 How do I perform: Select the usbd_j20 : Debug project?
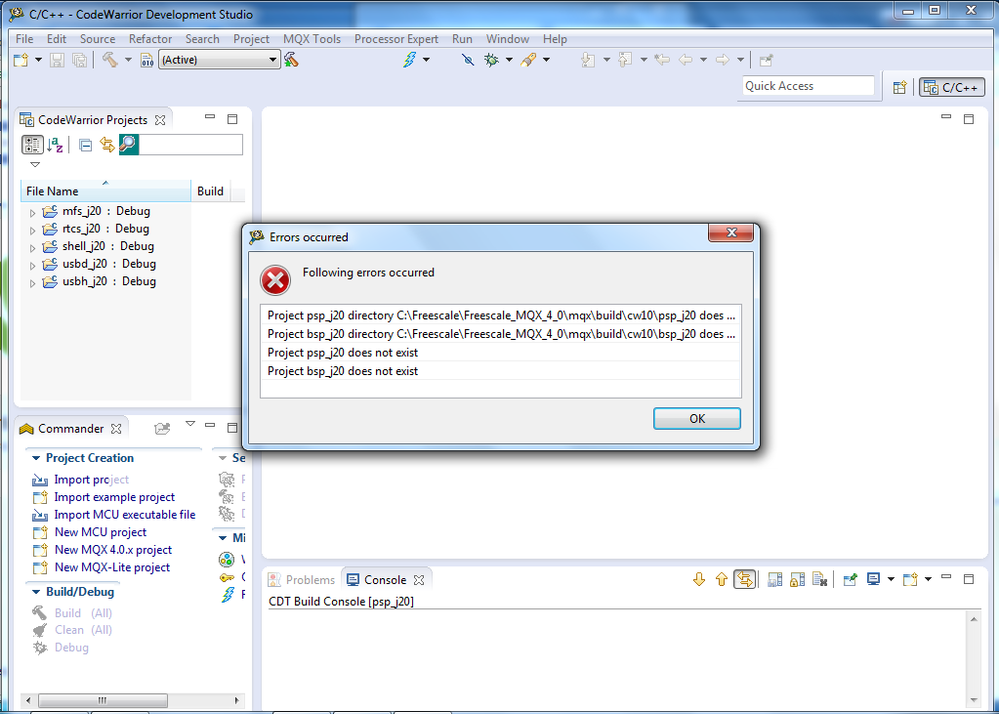(x=109, y=264)
